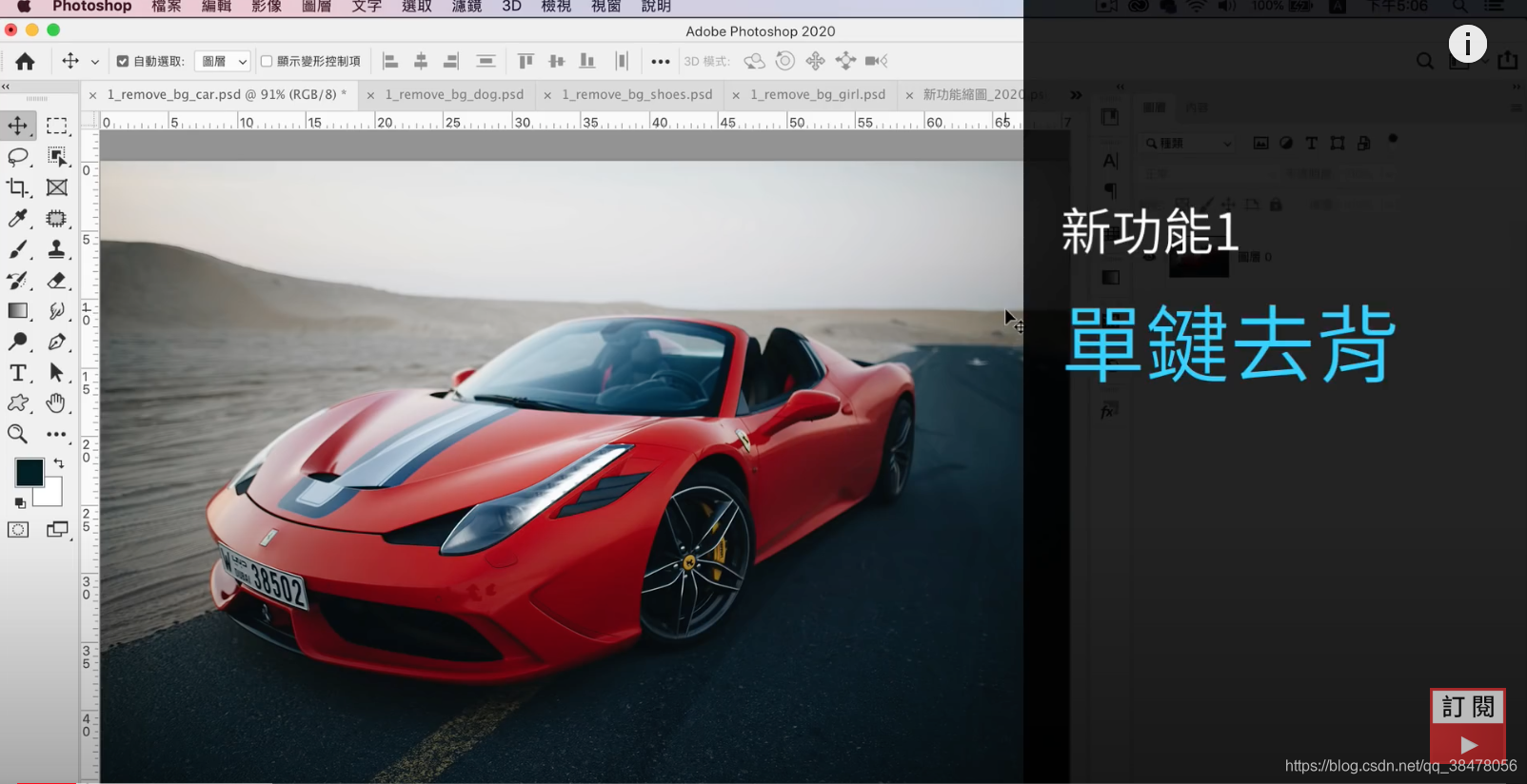The image size is (1527, 784).
Task: Select the Move tool in the toolbox
Action: click(18, 126)
